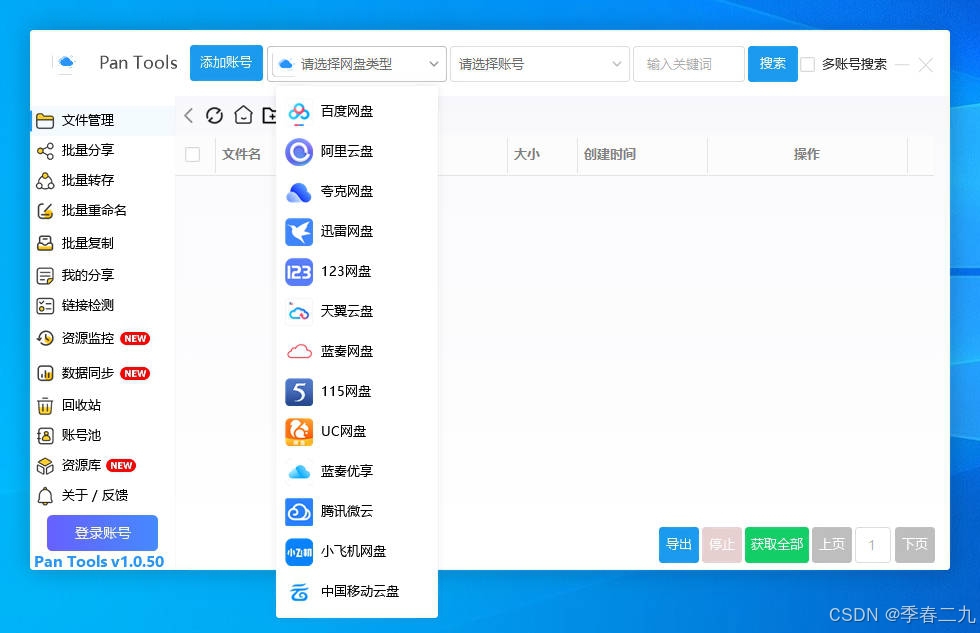Click the 获取全部 button
980x633 pixels.
tap(777, 545)
